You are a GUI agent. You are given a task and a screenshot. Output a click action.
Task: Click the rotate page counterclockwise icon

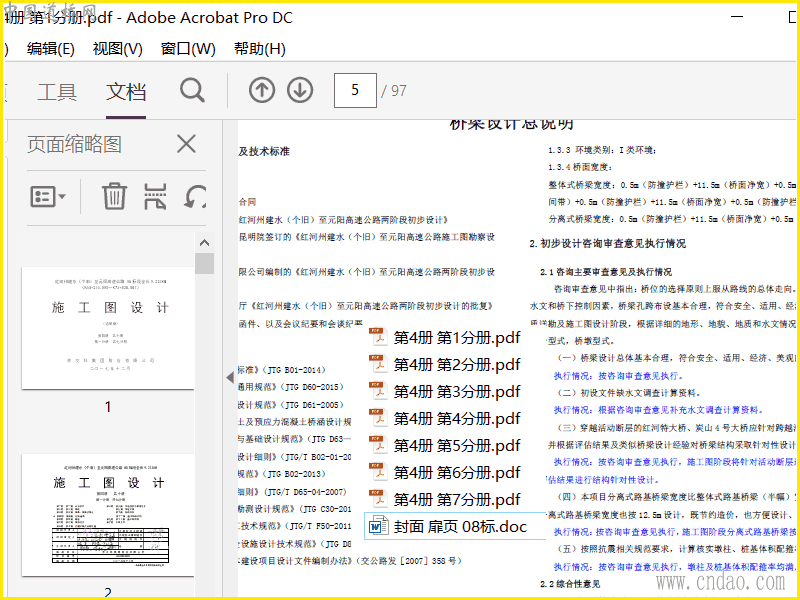click(195, 197)
